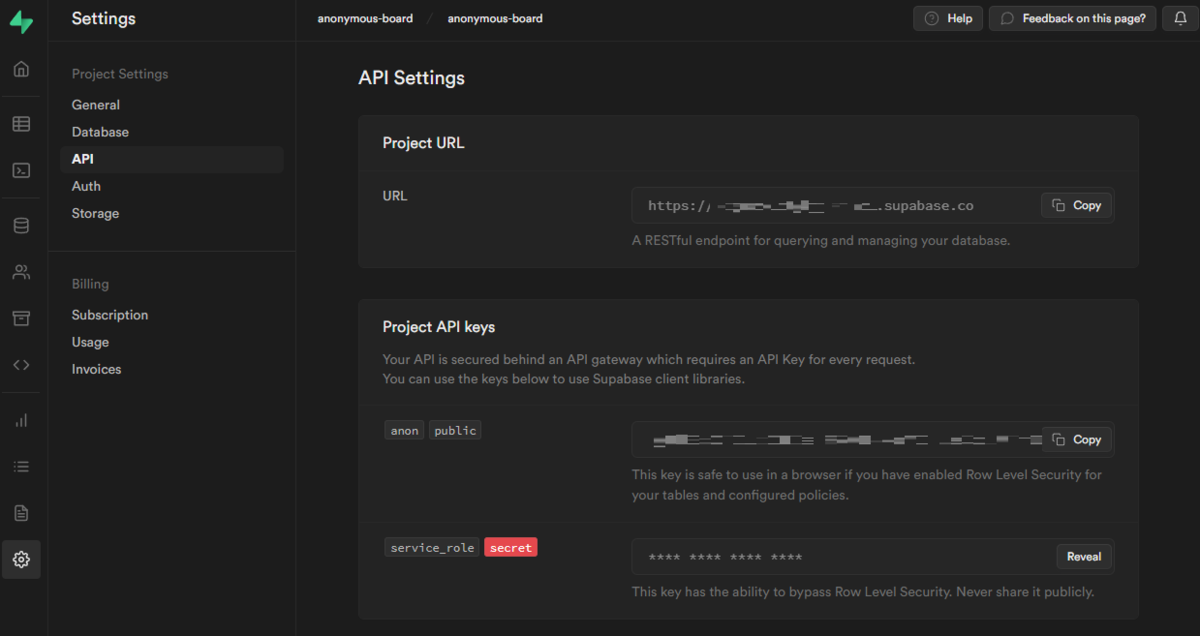
Task: Click the Settings gear icon in sidebar
Action: click(21, 560)
